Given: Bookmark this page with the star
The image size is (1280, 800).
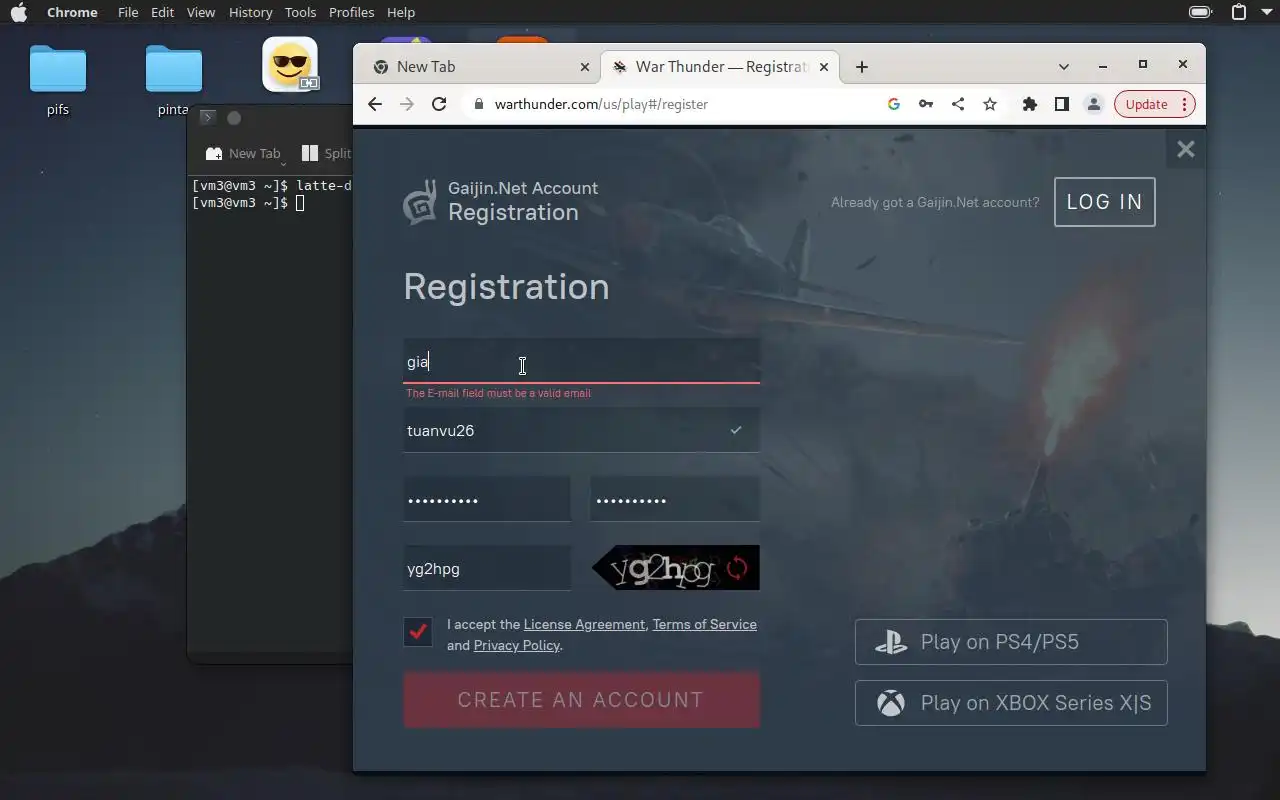Looking at the screenshot, I should (x=990, y=104).
